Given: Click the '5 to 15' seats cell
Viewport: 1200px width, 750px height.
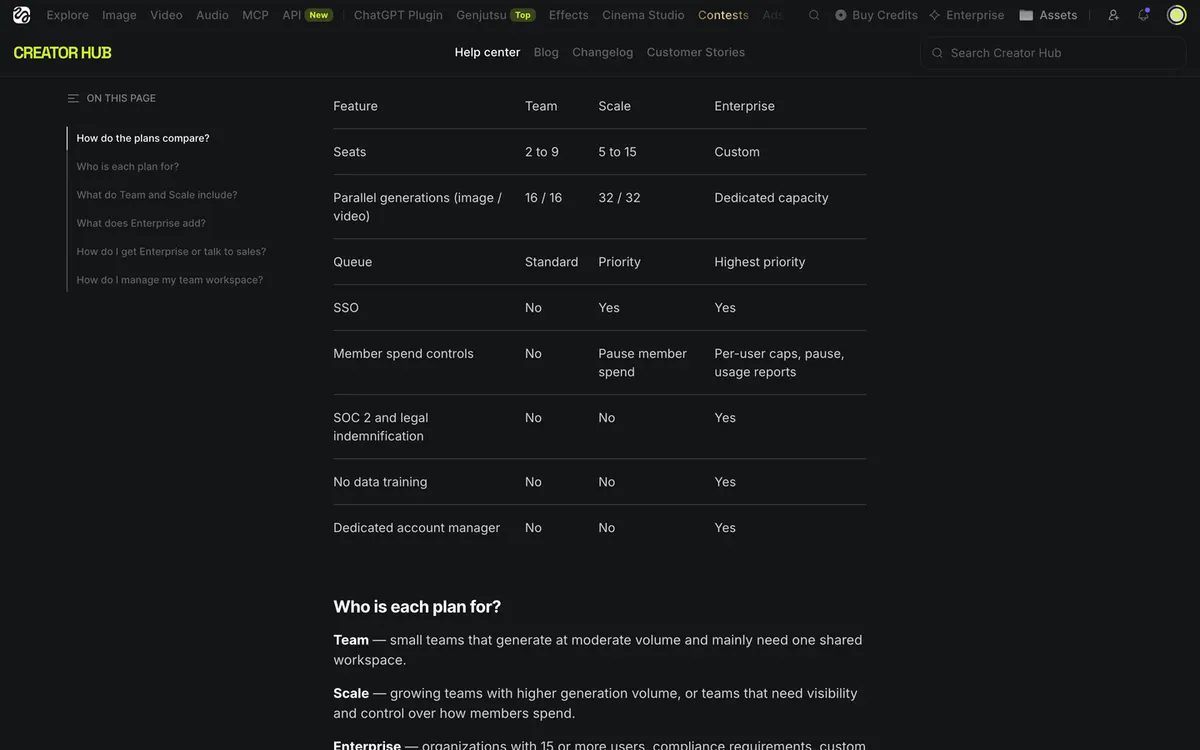Looking at the screenshot, I should click(x=617, y=152).
